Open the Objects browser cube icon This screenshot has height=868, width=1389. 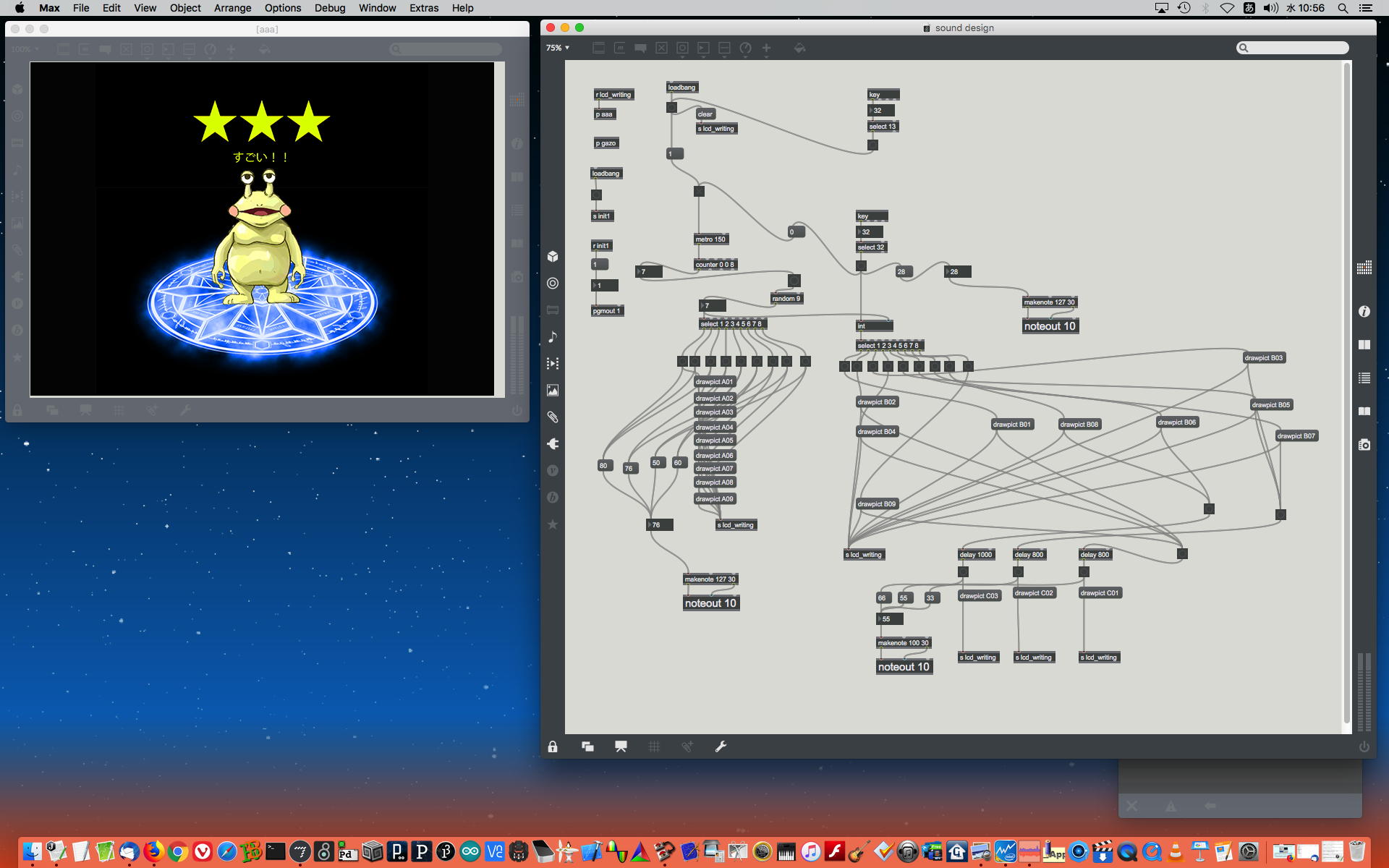tap(553, 257)
